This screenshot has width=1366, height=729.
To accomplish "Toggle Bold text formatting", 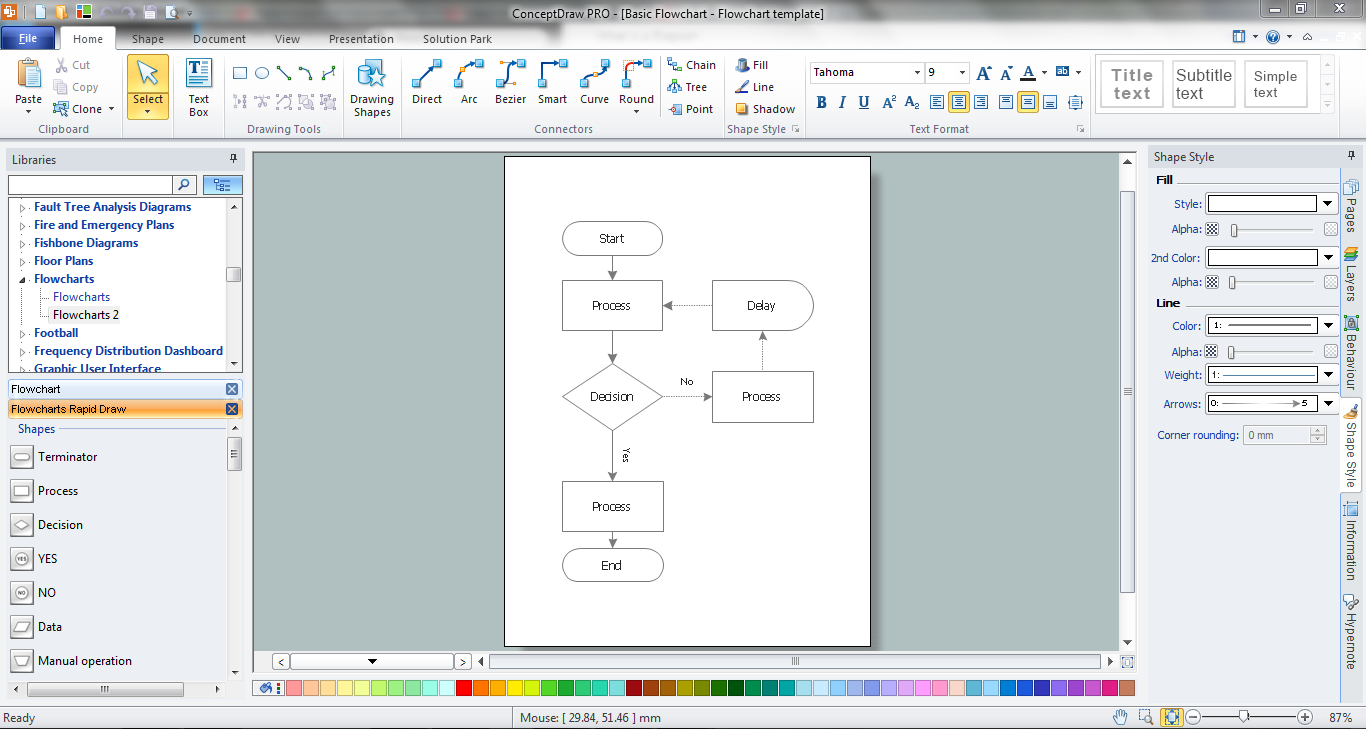I will pyautogui.click(x=822, y=102).
